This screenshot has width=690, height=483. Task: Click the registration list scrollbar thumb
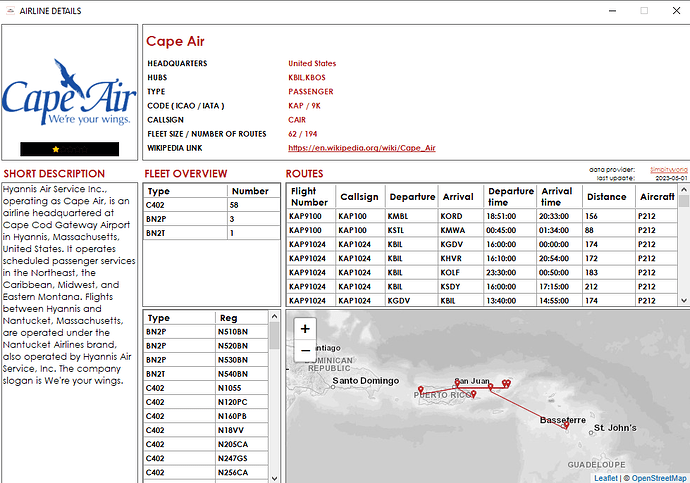[274, 336]
